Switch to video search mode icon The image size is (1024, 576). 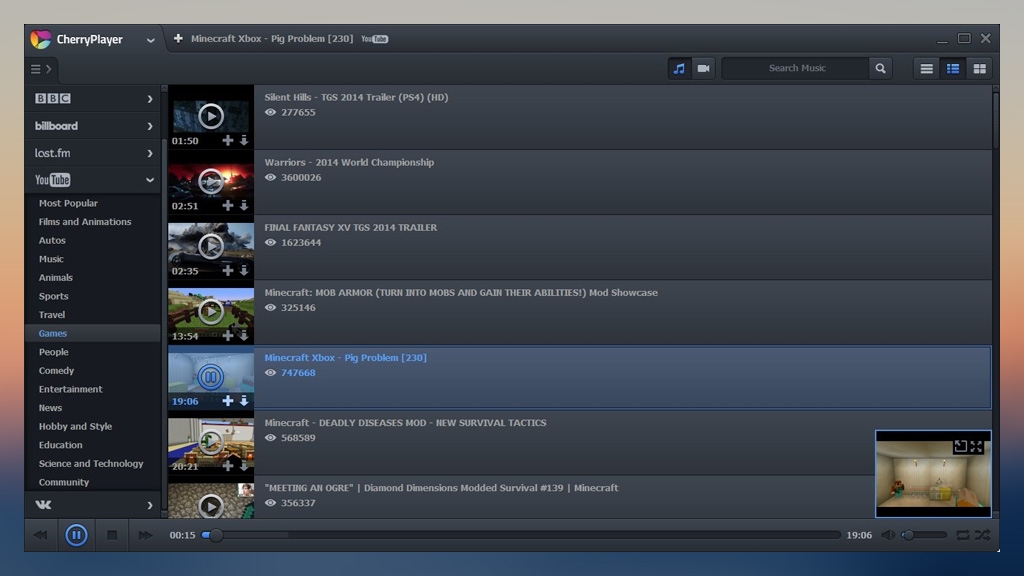703,69
